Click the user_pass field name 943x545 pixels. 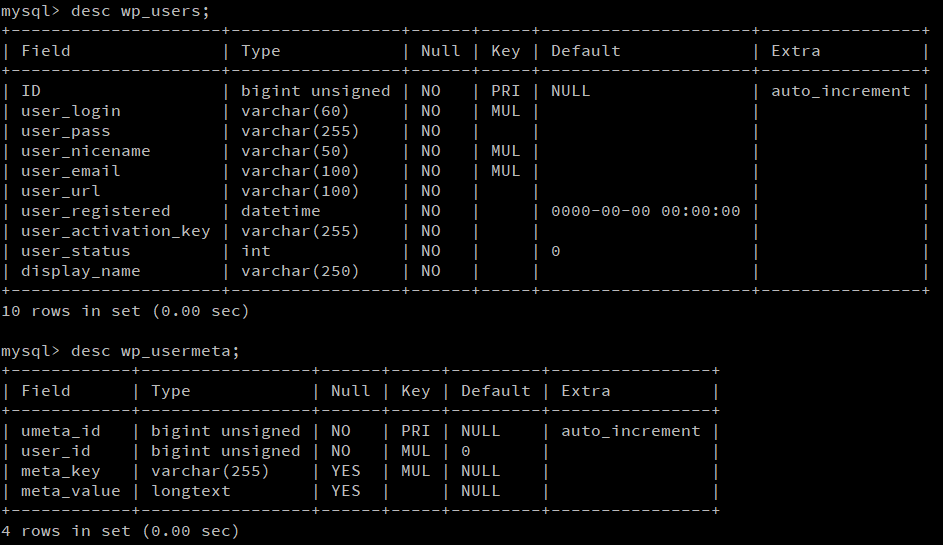[x=65, y=131]
